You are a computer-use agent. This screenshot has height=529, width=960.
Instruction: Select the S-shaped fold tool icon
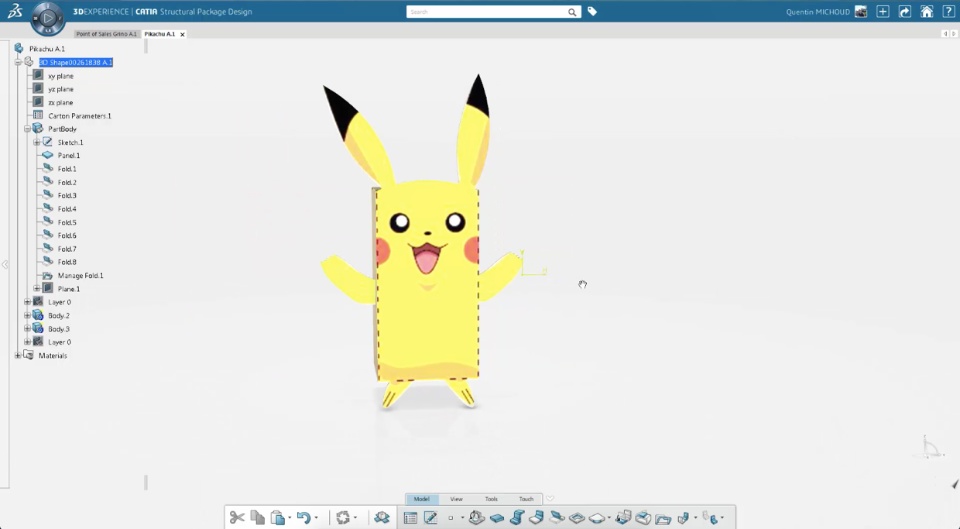(x=517, y=518)
